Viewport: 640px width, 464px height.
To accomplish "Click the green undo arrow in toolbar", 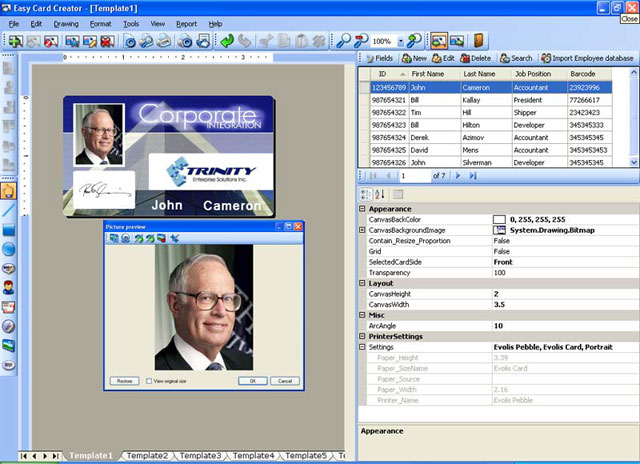I will tap(227, 41).
